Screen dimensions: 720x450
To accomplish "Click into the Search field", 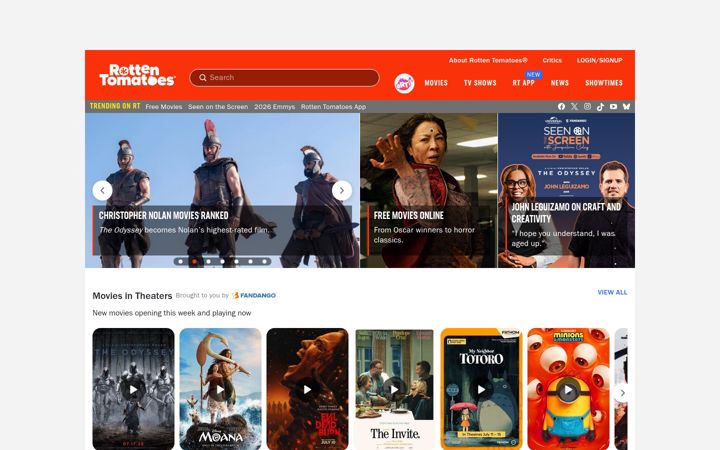I will [284, 78].
